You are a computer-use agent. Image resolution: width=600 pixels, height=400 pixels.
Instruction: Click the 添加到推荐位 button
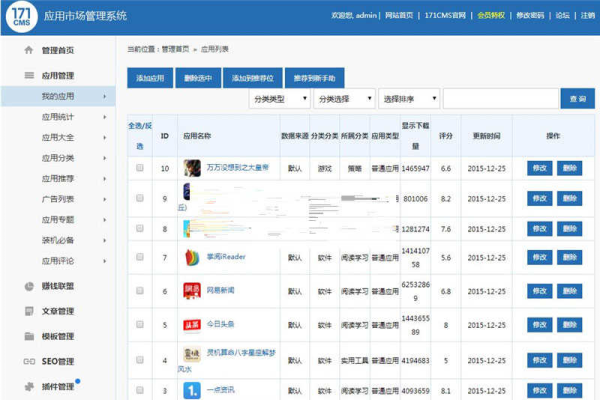[x=253, y=78]
